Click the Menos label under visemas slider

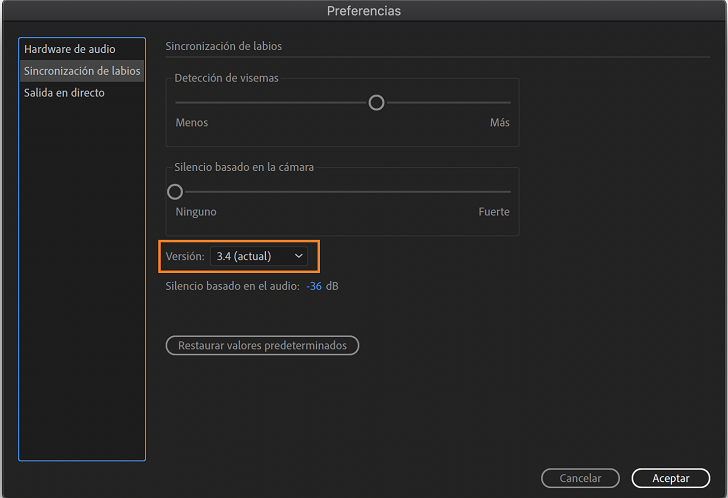192,123
